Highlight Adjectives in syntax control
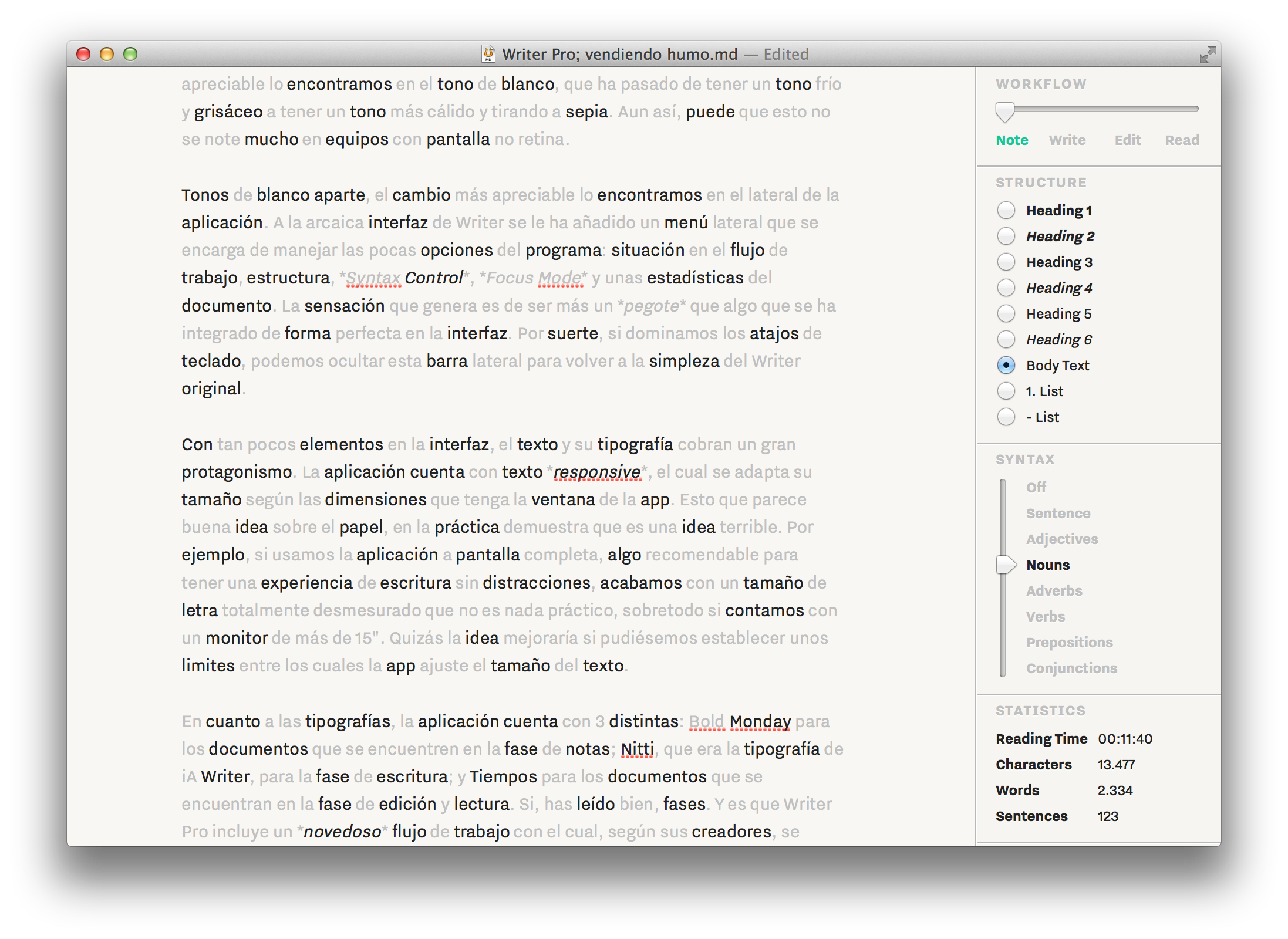Image resolution: width=1288 pixels, height=939 pixels. [x=1061, y=539]
